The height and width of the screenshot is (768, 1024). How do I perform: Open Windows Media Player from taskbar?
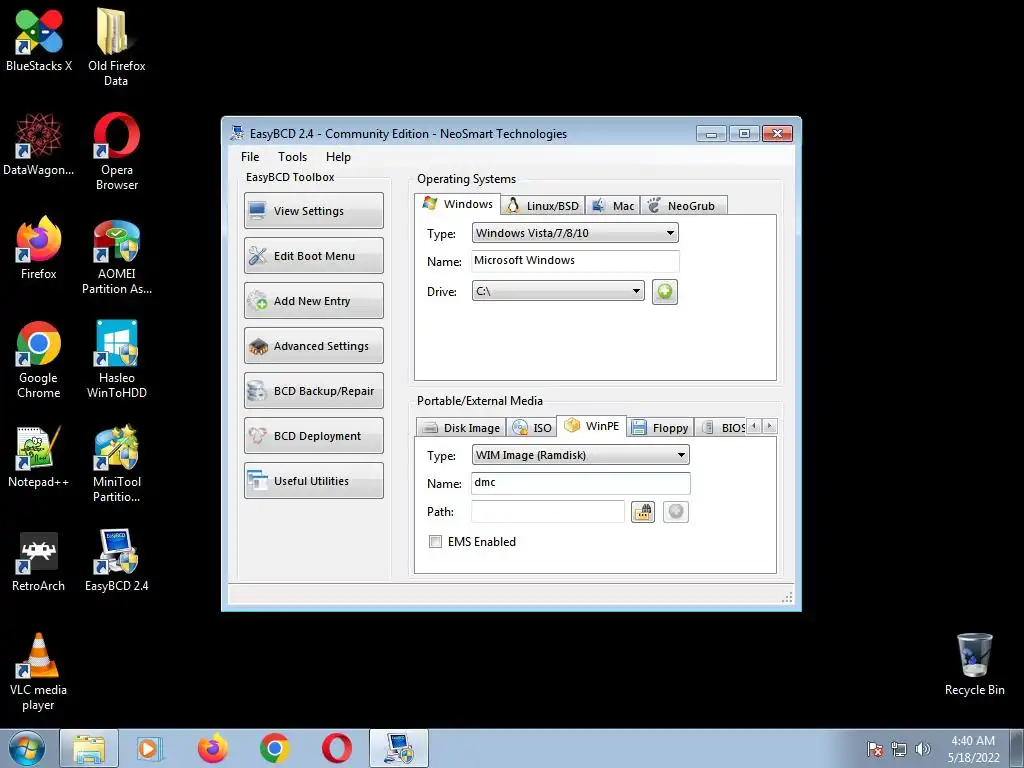(150, 749)
